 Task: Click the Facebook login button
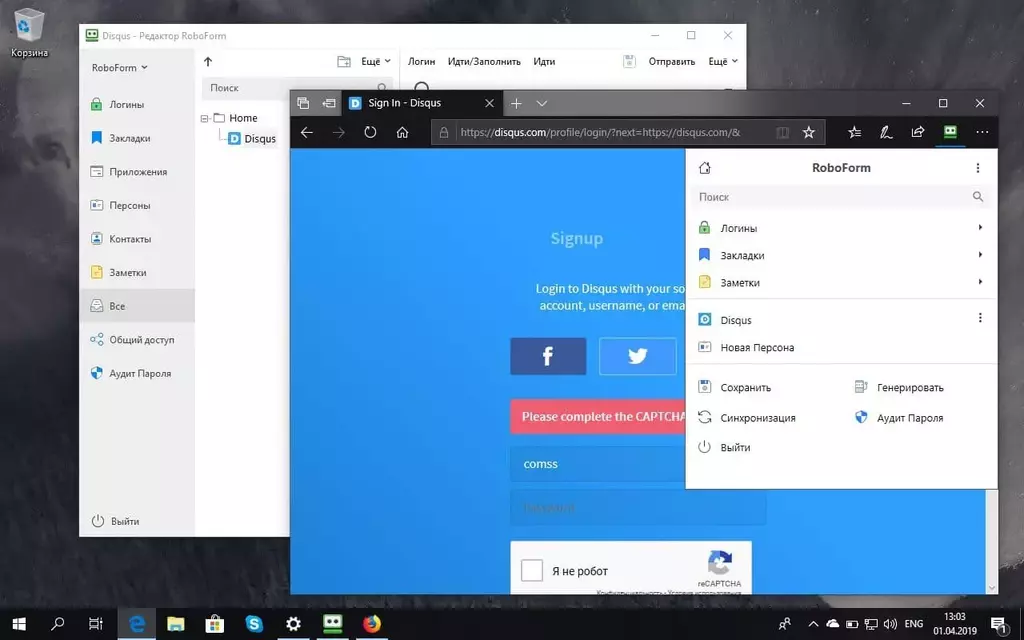coord(548,356)
